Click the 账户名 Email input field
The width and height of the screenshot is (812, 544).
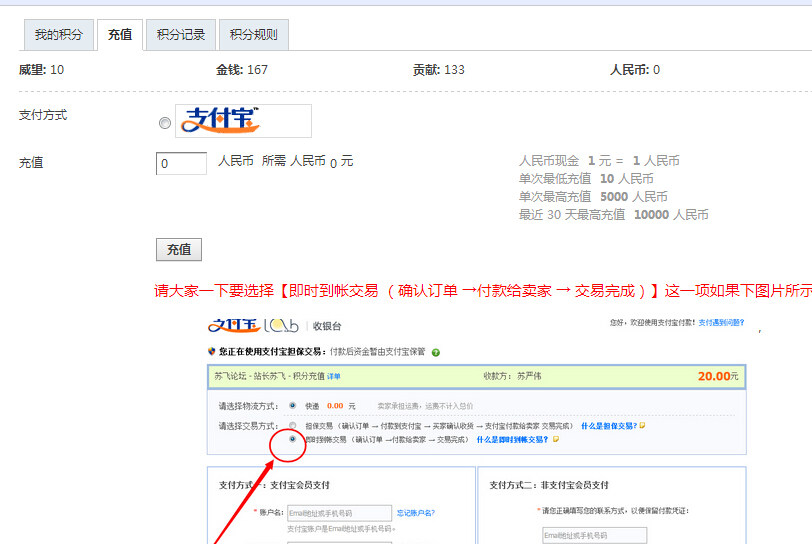pyautogui.click(x=339, y=513)
